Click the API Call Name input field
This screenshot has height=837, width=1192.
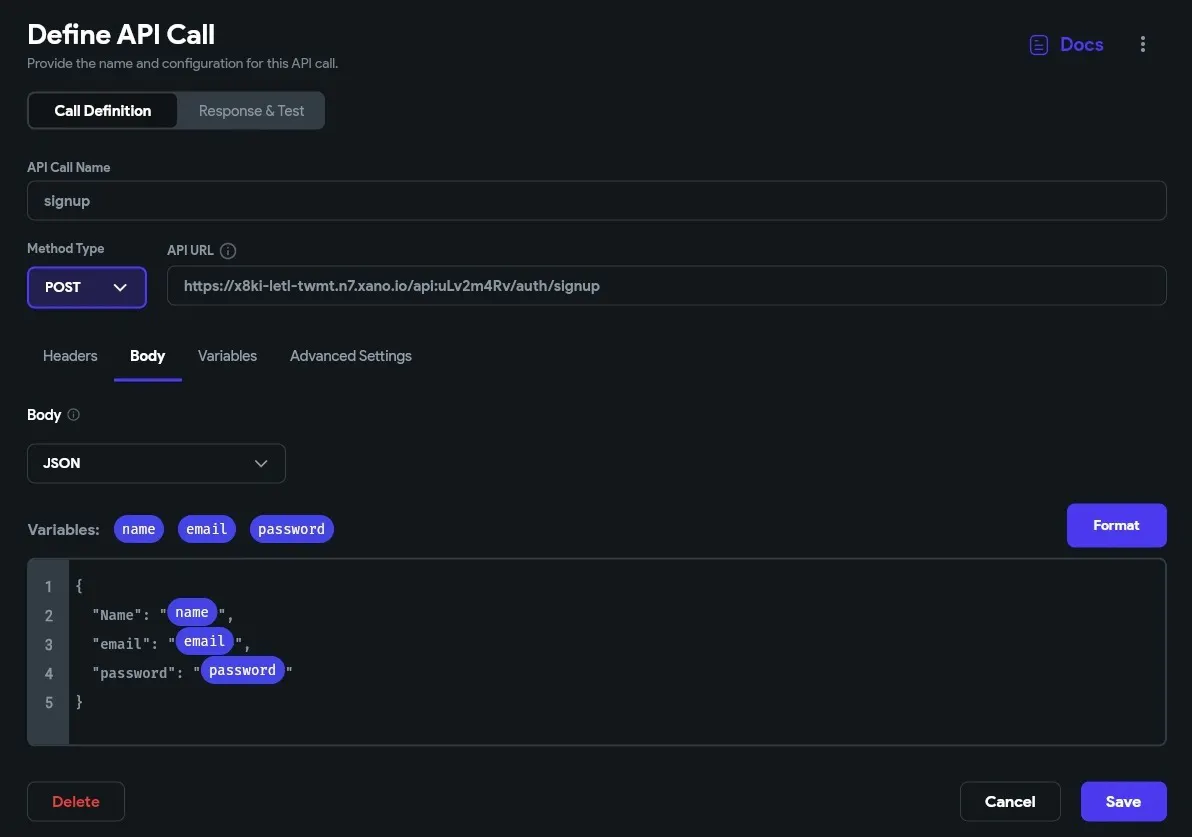pos(596,201)
